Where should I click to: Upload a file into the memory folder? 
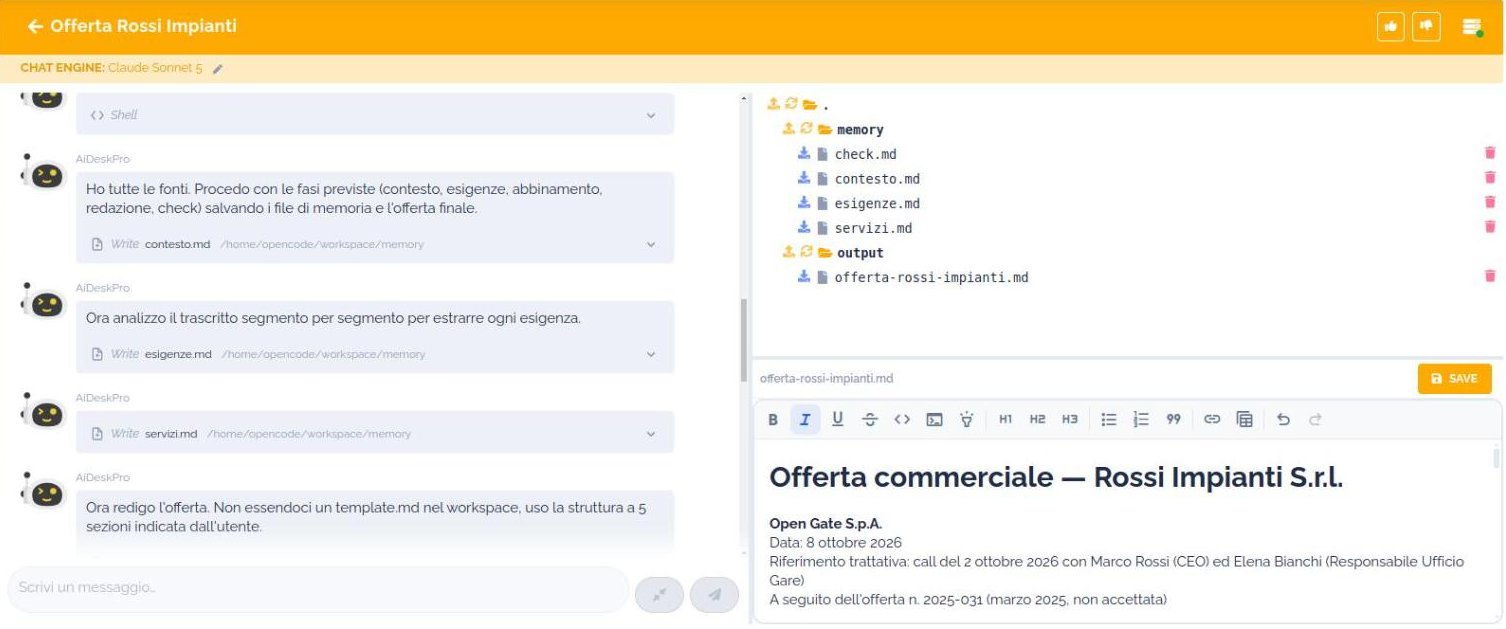coord(788,129)
